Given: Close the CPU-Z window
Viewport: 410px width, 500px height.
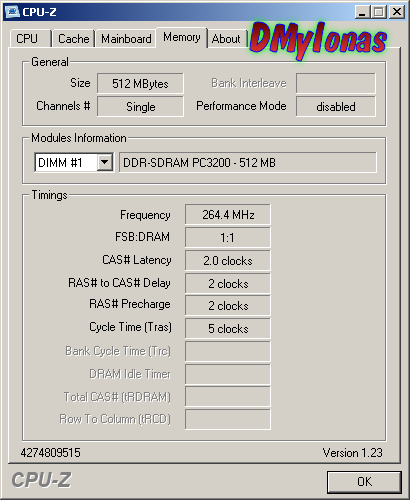Looking at the screenshot, I should [397, 12].
